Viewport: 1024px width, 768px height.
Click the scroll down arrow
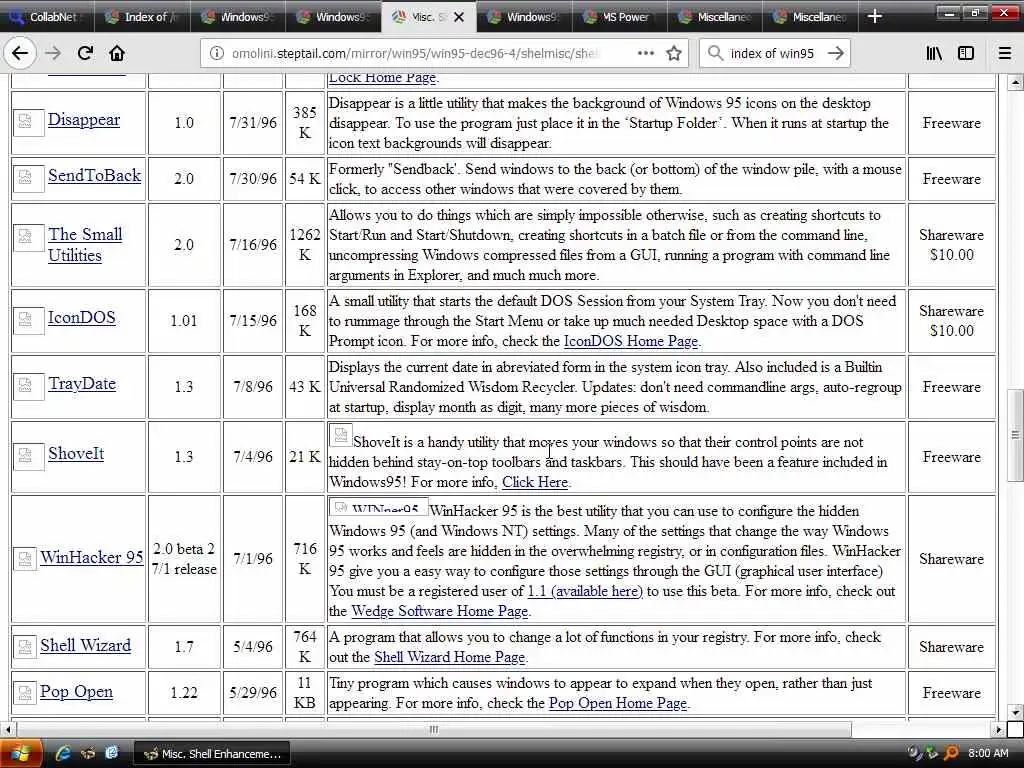point(1015,712)
